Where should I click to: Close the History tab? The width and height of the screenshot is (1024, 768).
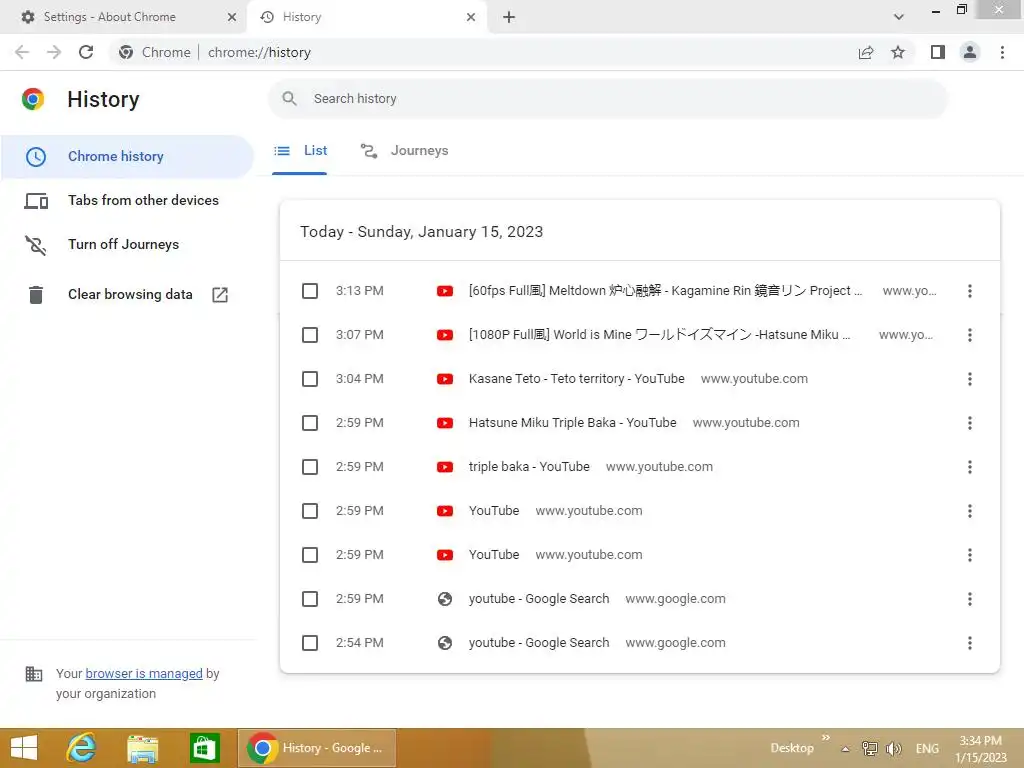(x=471, y=17)
